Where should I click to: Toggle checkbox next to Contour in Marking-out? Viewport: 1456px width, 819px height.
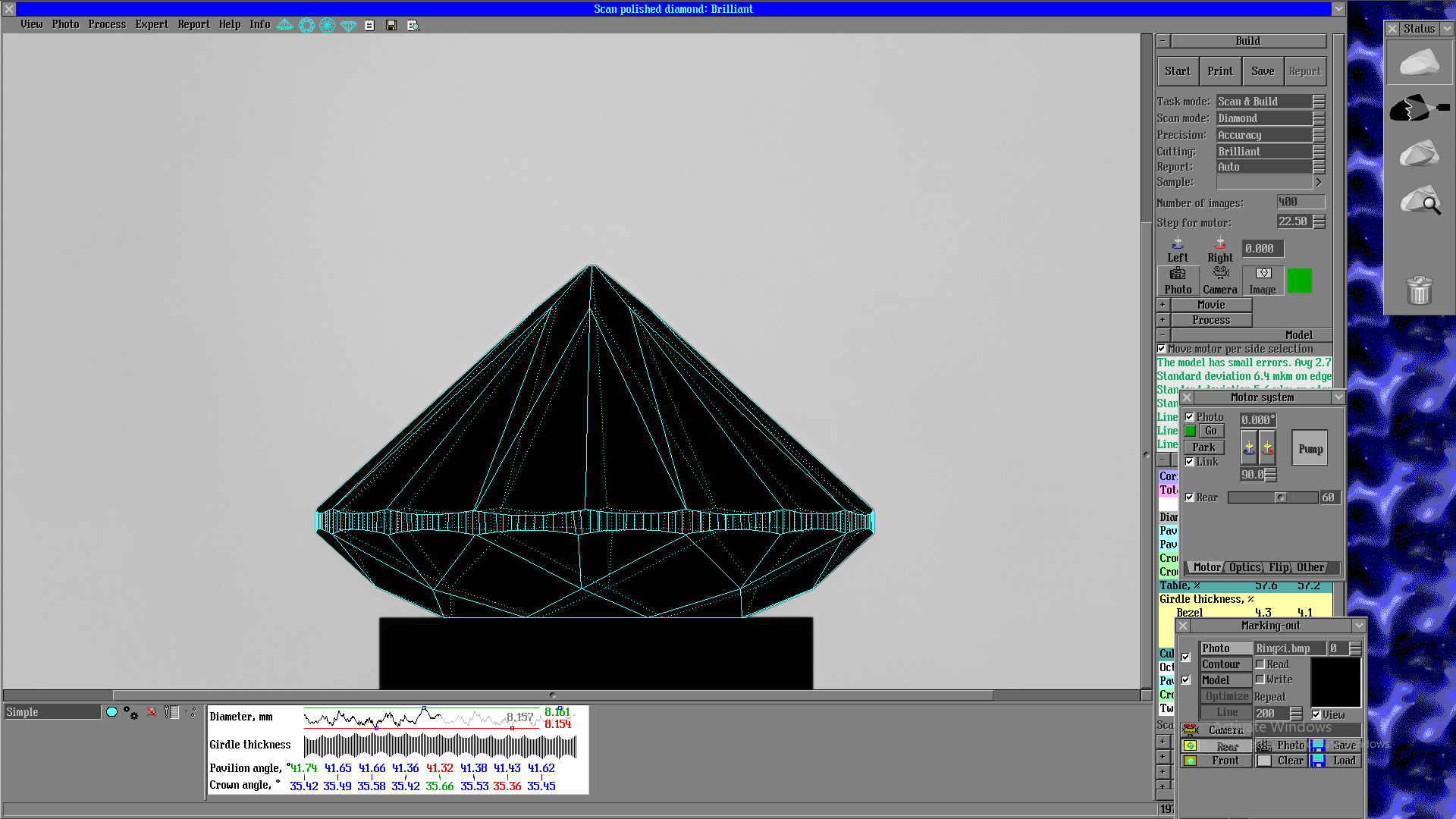(1186, 657)
